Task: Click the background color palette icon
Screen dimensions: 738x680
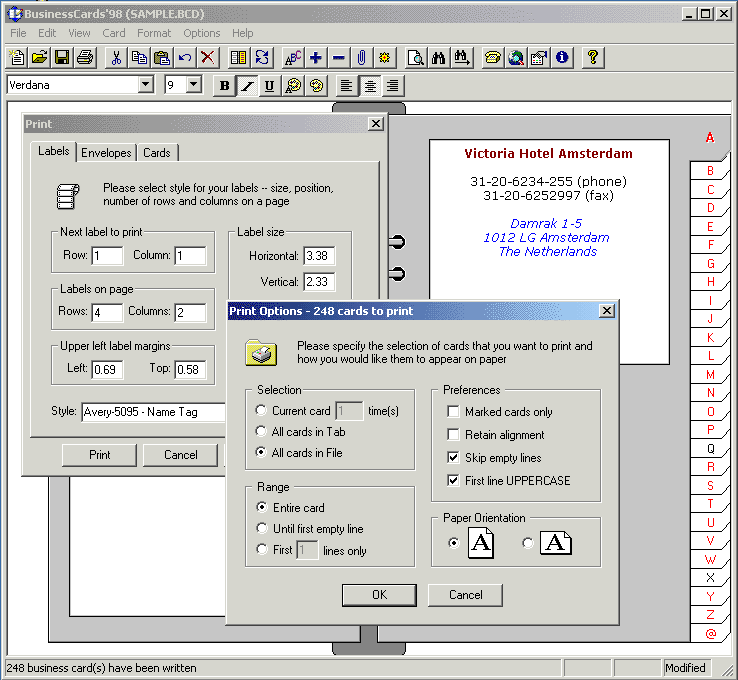Action: (x=316, y=86)
